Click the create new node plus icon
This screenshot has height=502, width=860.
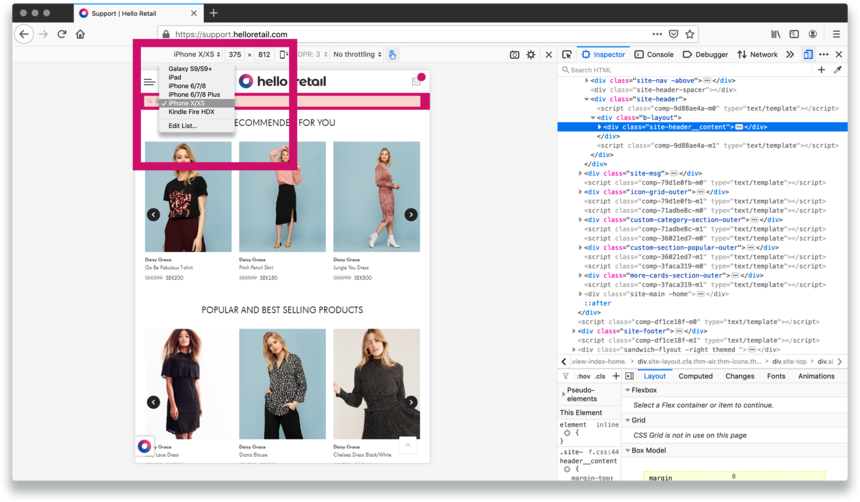[x=821, y=70]
